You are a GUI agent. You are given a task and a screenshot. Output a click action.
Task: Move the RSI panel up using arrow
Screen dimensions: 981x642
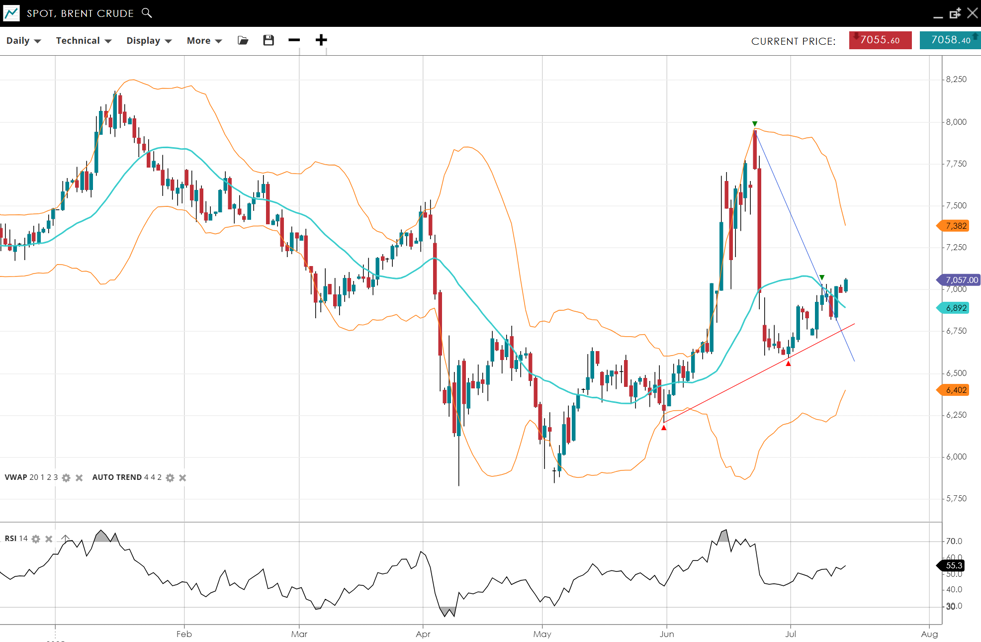pos(65,539)
